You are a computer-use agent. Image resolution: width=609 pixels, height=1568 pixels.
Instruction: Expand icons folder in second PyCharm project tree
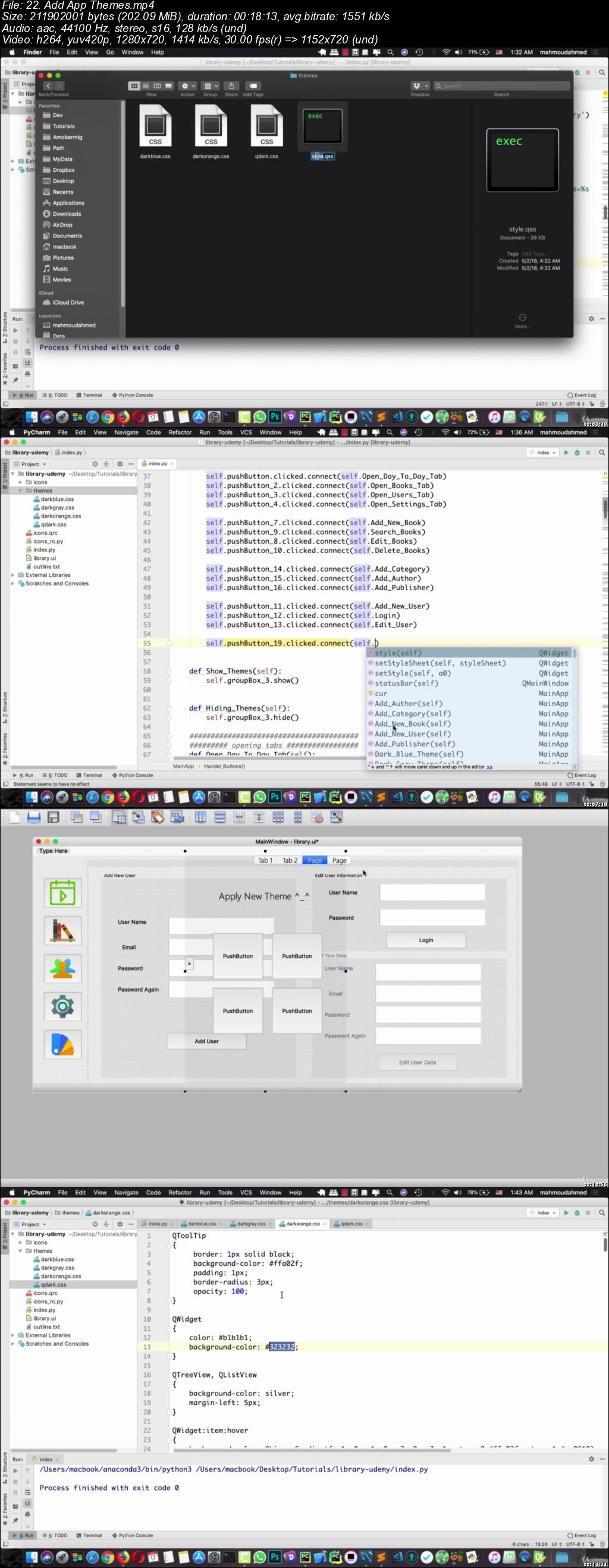click(x=20, y=482)
